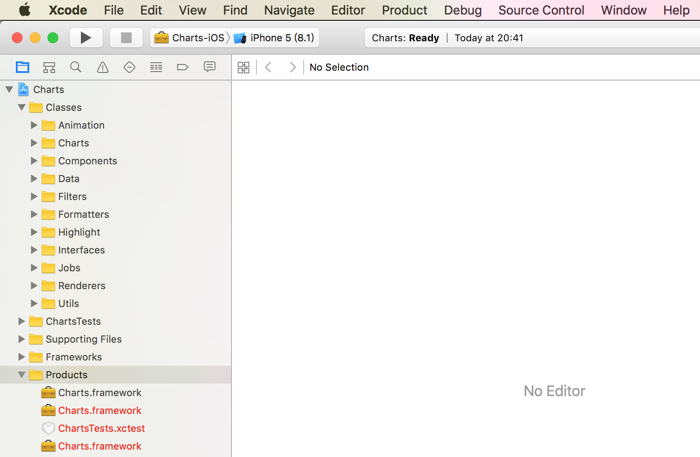Collapse the Charts project root triangle
Screen dimensions: 700x457
coord(9,89)
